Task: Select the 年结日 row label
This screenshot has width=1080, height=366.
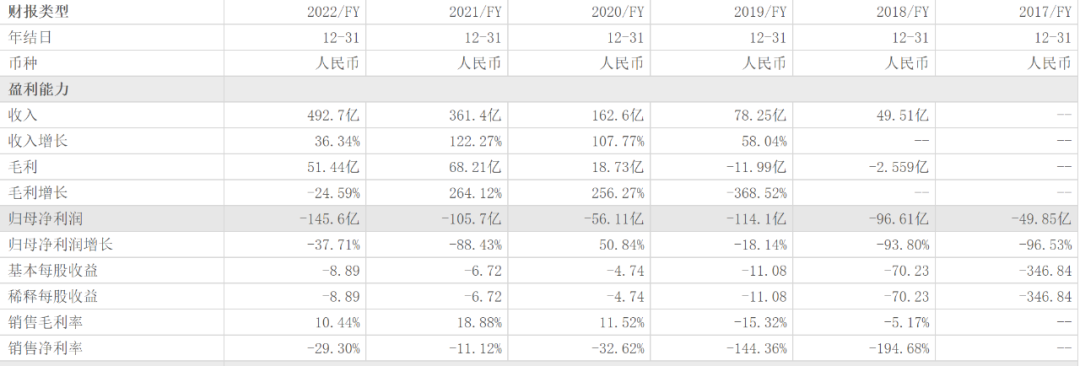Action: pos(30,38)
